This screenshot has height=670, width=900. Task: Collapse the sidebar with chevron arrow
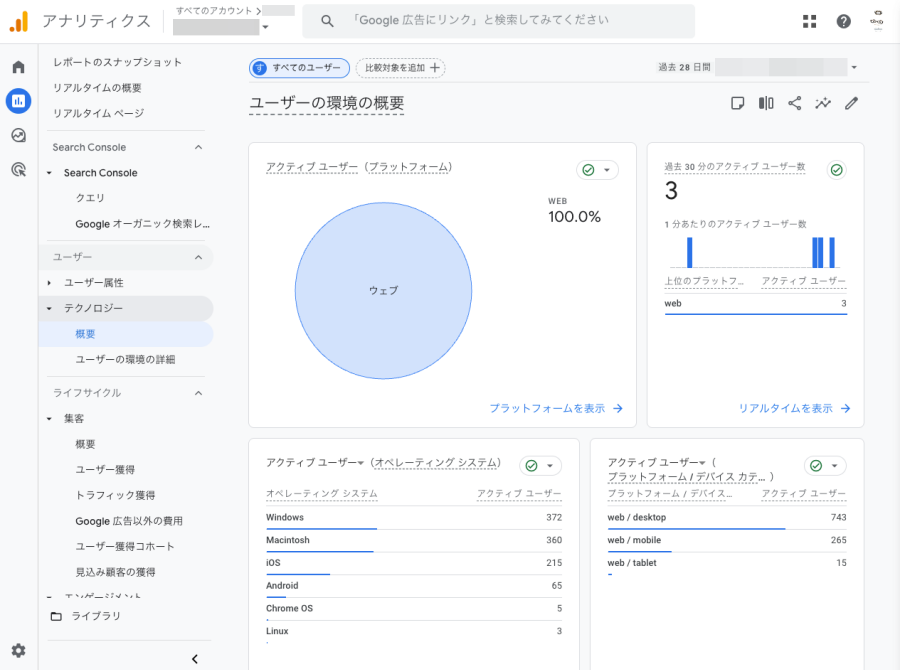(195, 659)
